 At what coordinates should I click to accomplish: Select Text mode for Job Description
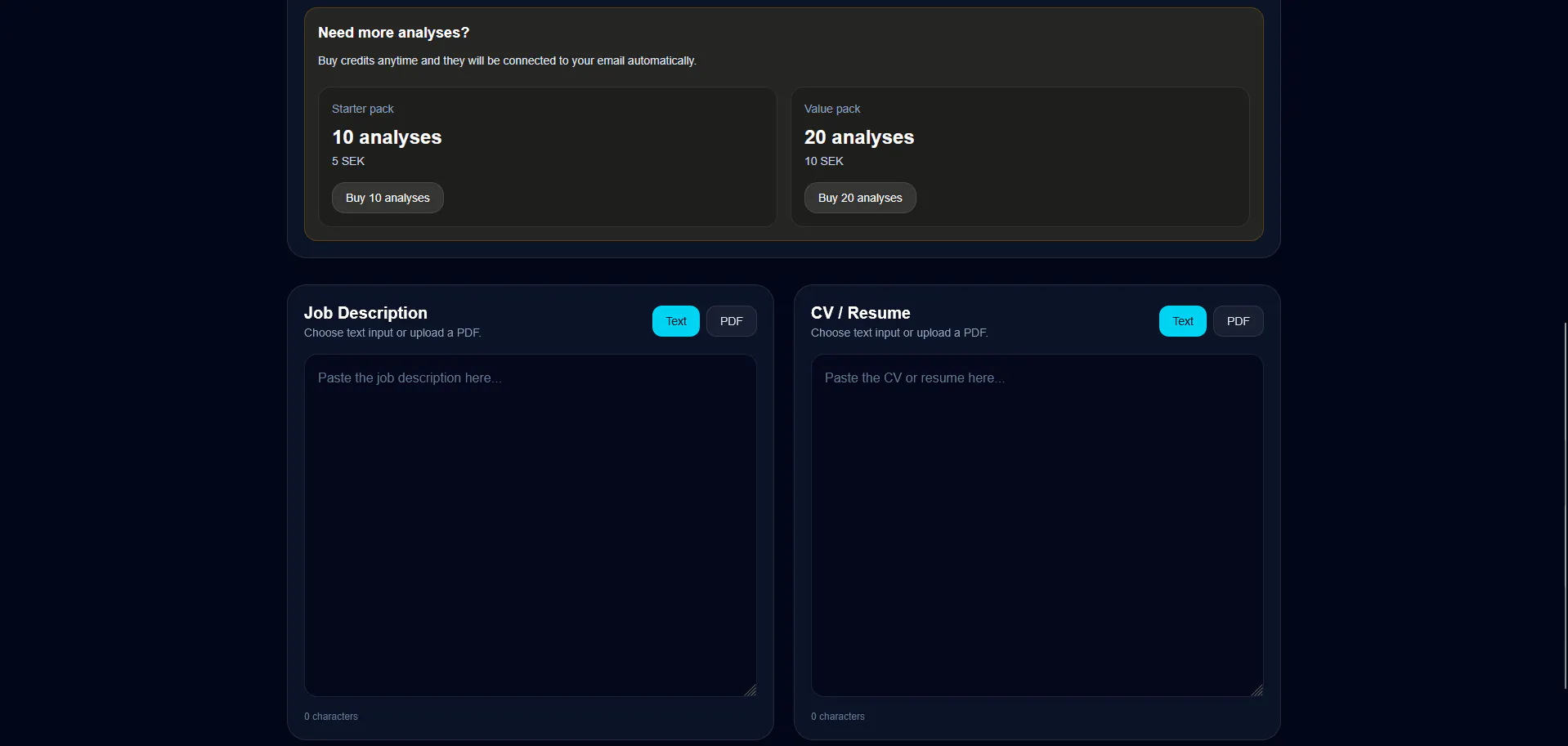point(676,321)
